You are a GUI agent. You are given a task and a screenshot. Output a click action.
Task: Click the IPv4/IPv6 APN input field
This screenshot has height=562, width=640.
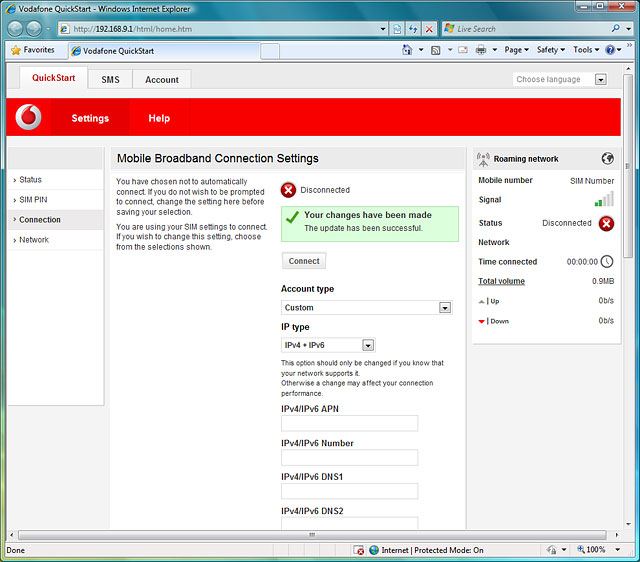tap(349, 424)
